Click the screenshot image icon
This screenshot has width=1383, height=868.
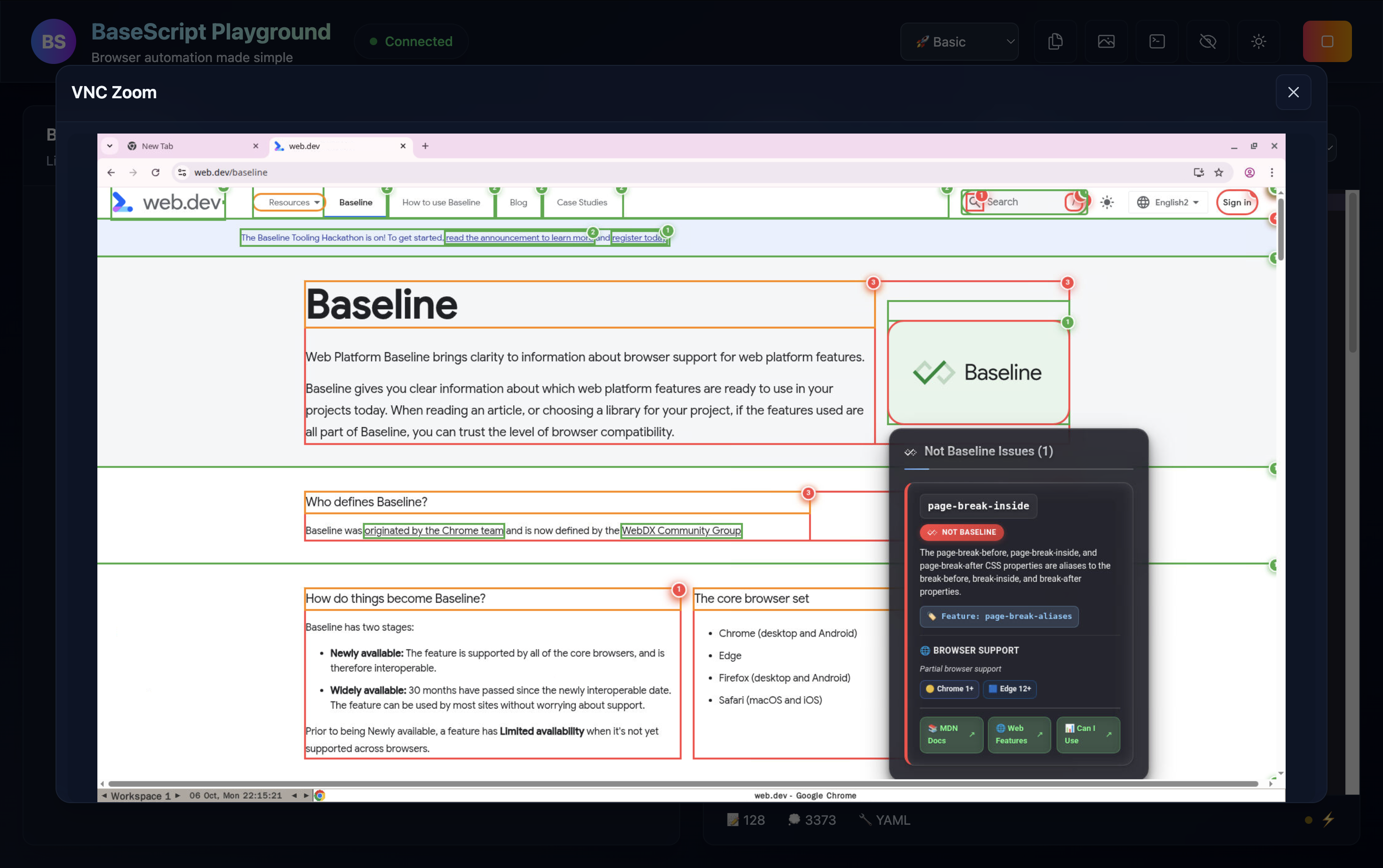[1105, 41]
